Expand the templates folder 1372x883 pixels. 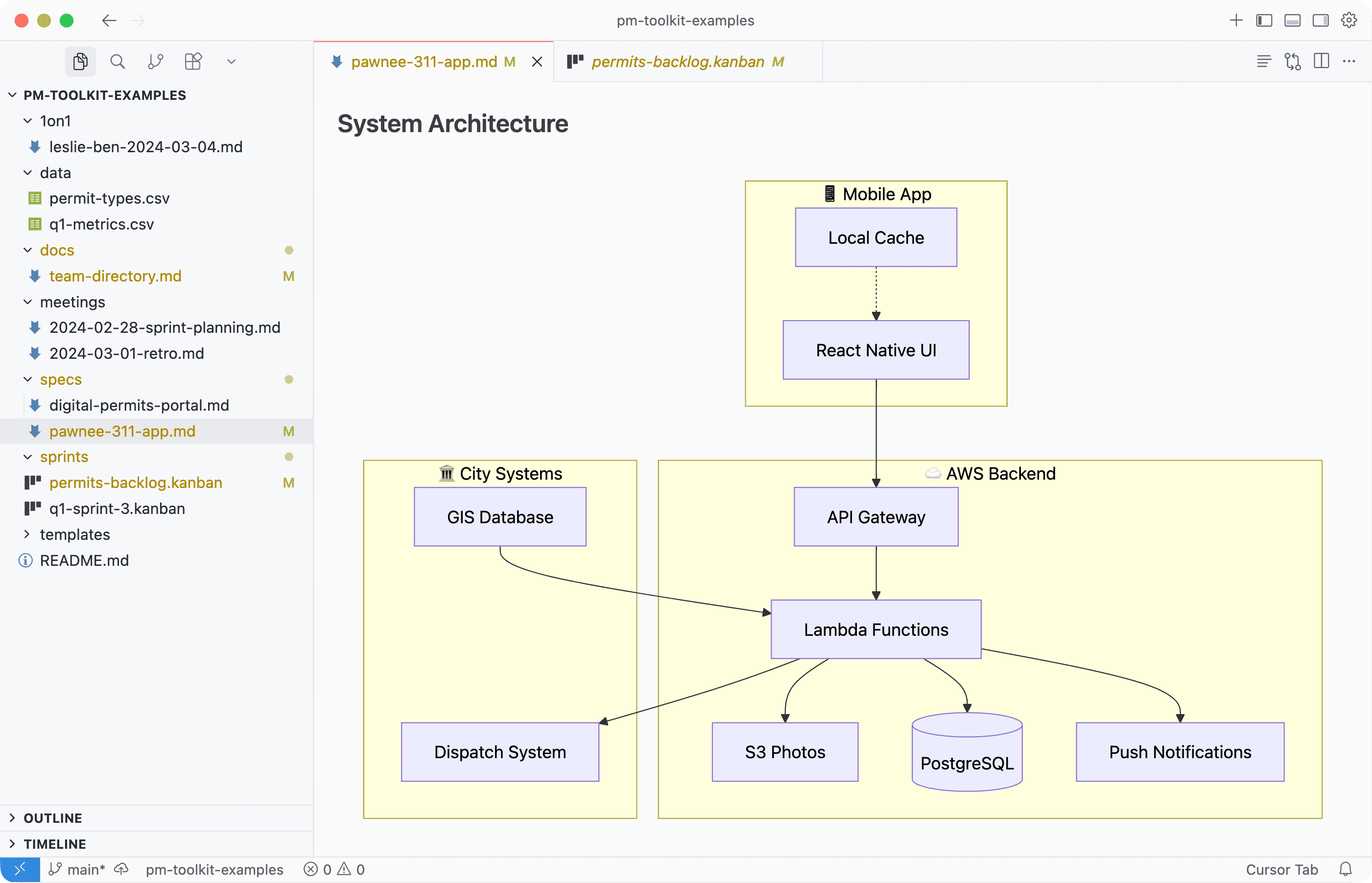click(74, 534)
